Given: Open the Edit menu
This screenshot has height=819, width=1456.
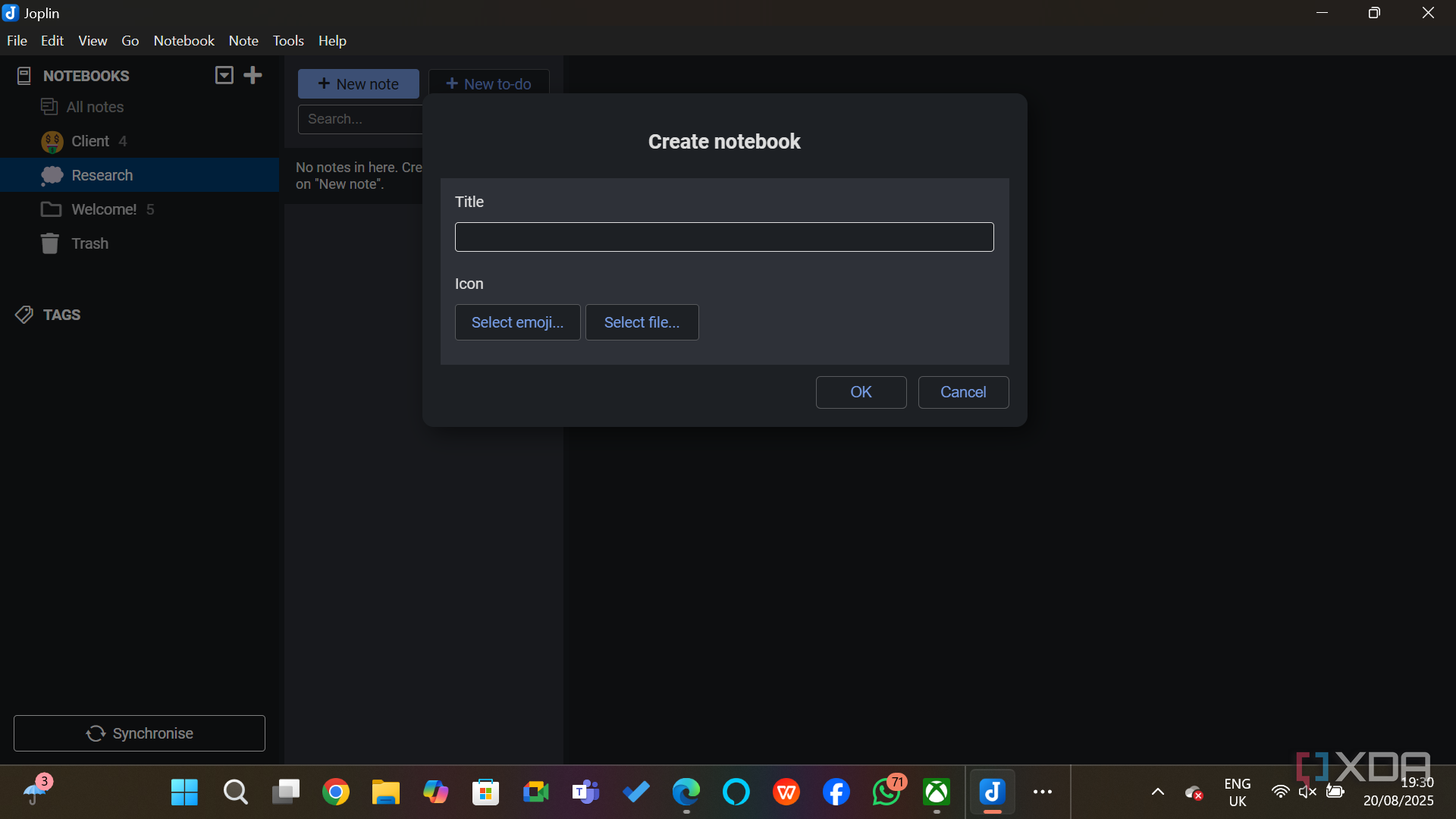Looking at the screenshot, I should 52,41.
